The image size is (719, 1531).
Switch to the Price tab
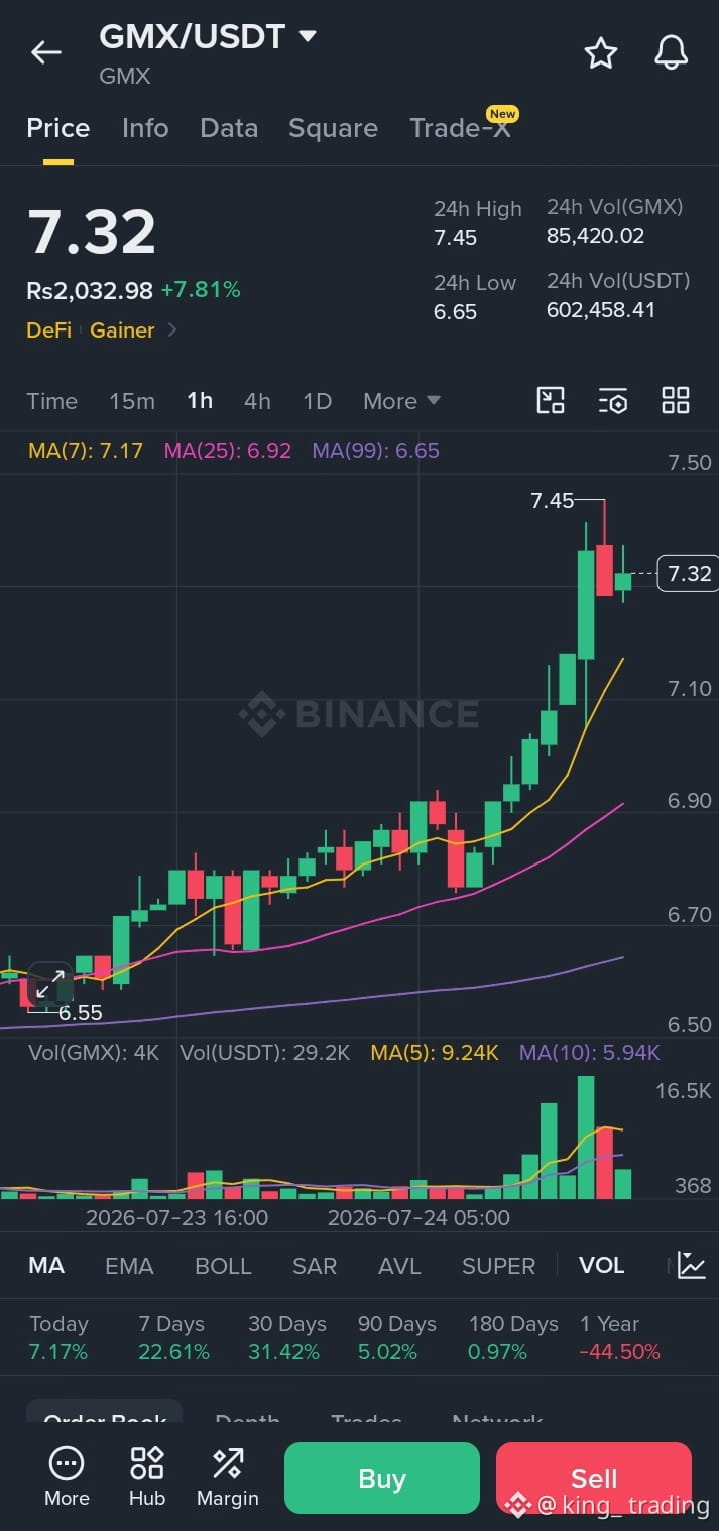pyautogui.click(x=58, y=128)
